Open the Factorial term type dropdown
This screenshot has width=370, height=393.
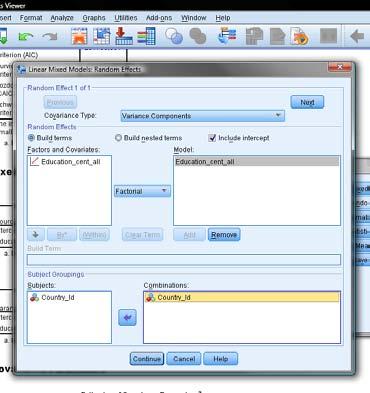pos(142,191)
